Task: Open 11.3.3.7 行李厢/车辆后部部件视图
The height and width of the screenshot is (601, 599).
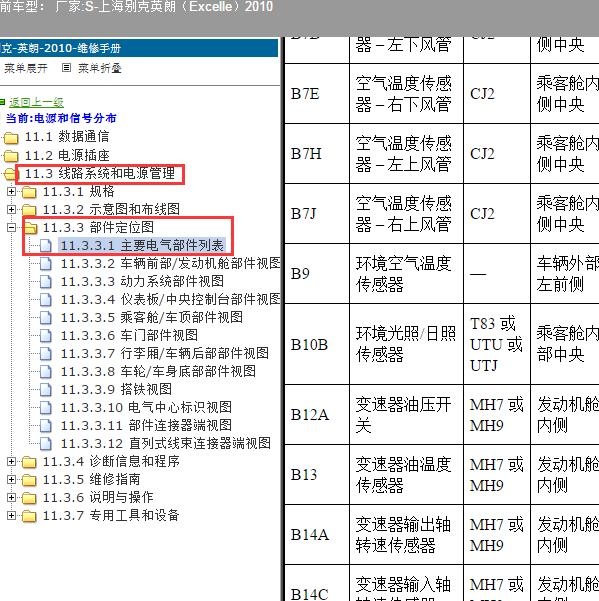Action: pyautogui.click(x=165, y=353)
